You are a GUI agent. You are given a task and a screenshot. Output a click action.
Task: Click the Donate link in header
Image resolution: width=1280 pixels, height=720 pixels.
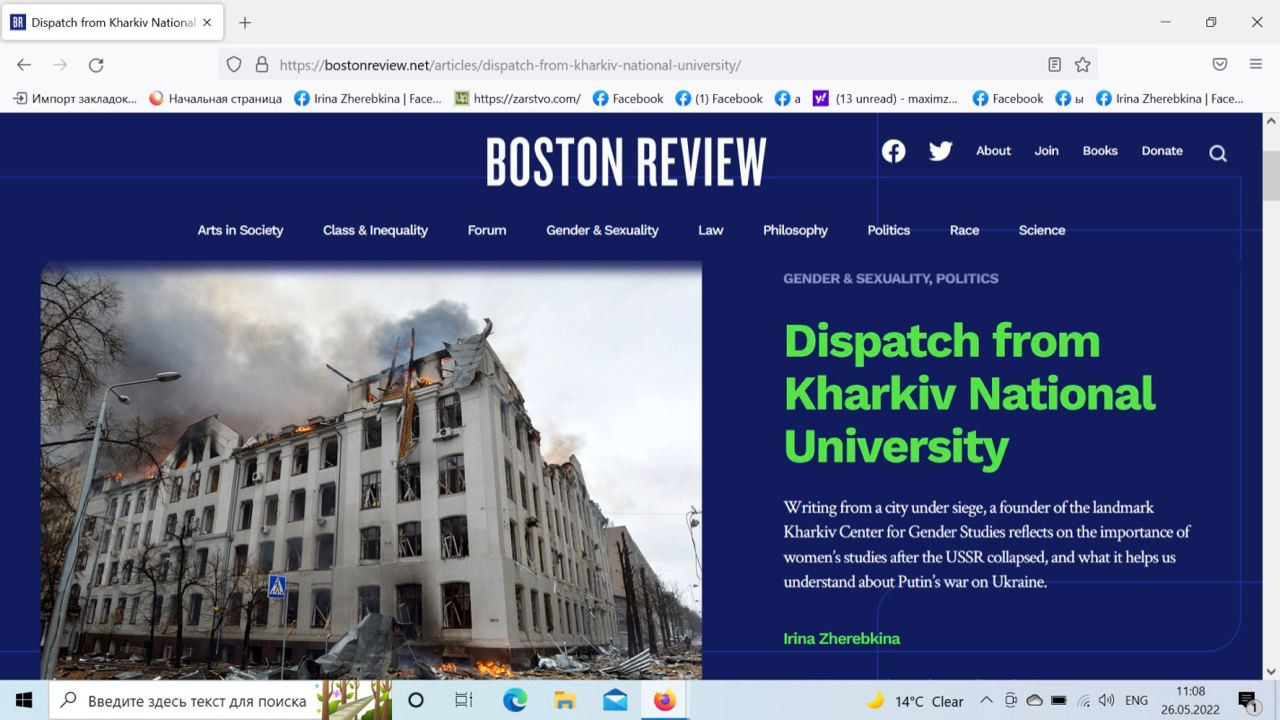(1162, 151)
